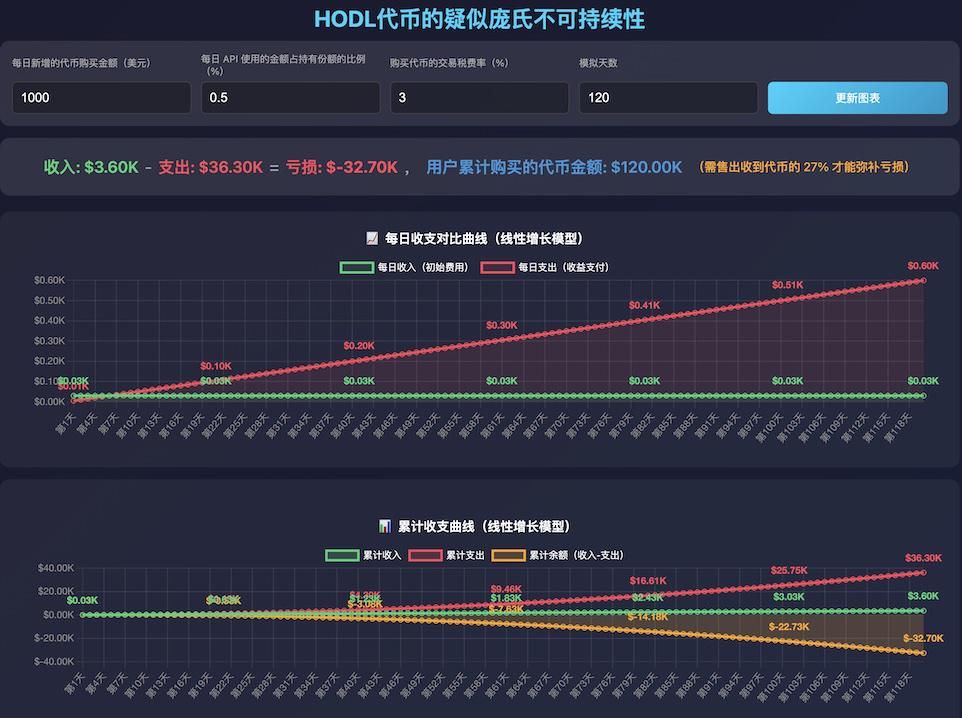Click the daily token purchase amount field
Screen dimensions: 962x718
[101, 98]
